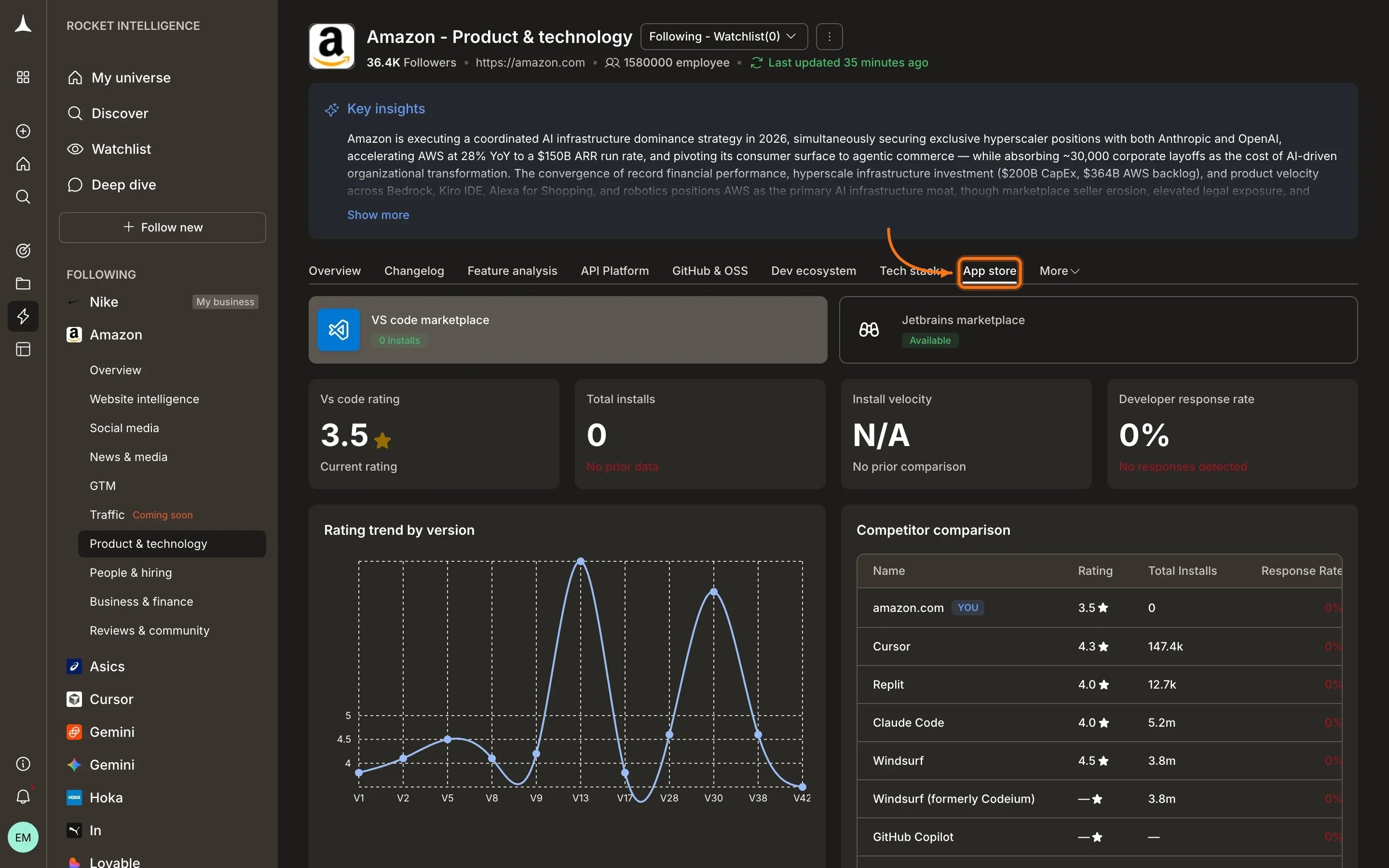Click the Amazon company logo in the header
Viewport: 1389px width, 868px height.
click(x=332, y=46)
